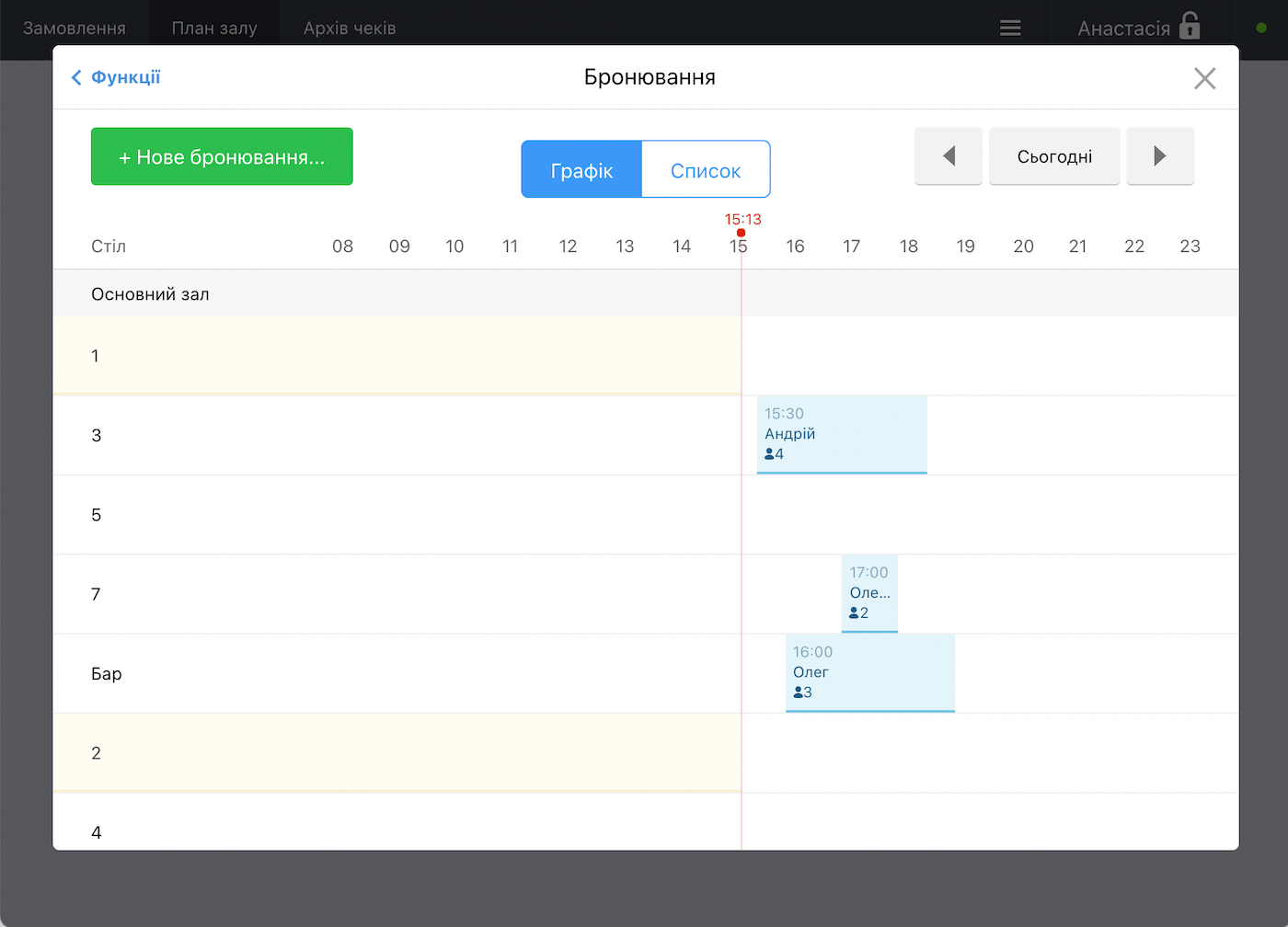Switch to Список view
The image size is (1288, 927).
coord(705,170)
